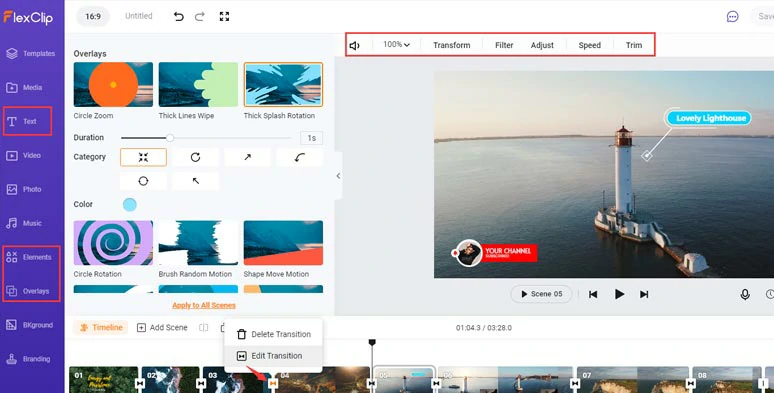
Task: Select scene 01 in the timeline
Action: click(103, 380)
